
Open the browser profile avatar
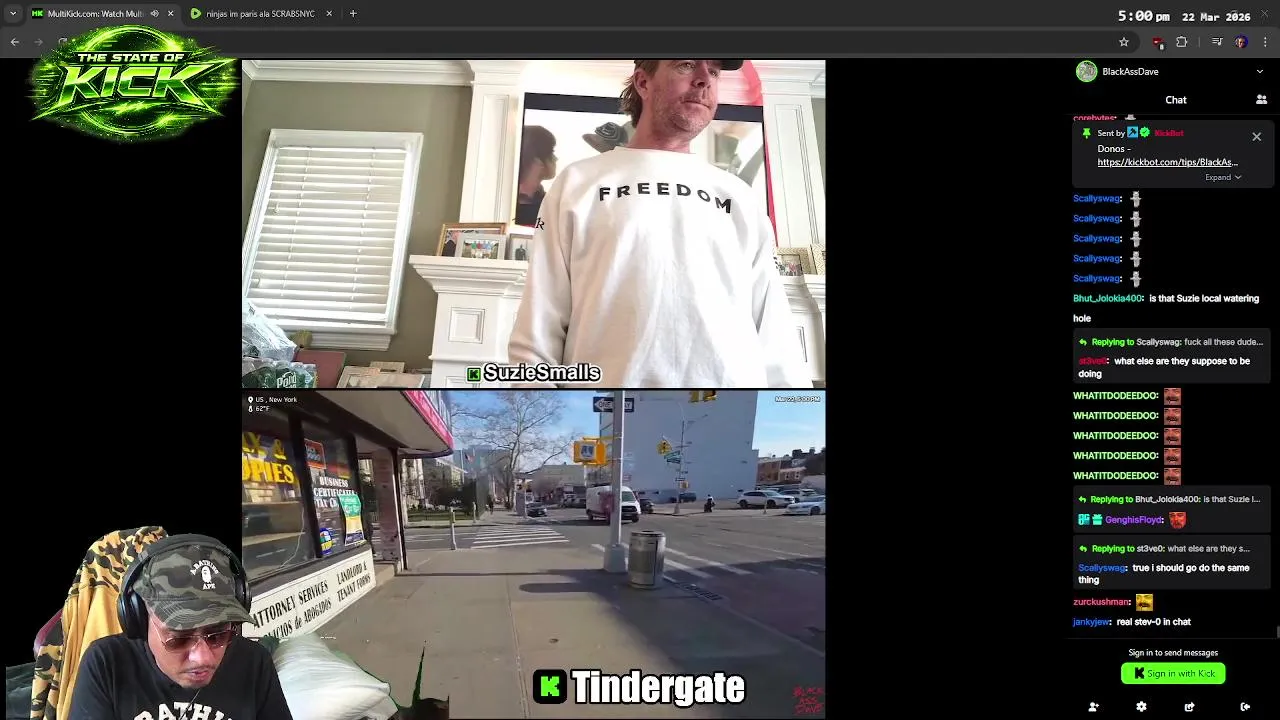[x=1241, y=42]
